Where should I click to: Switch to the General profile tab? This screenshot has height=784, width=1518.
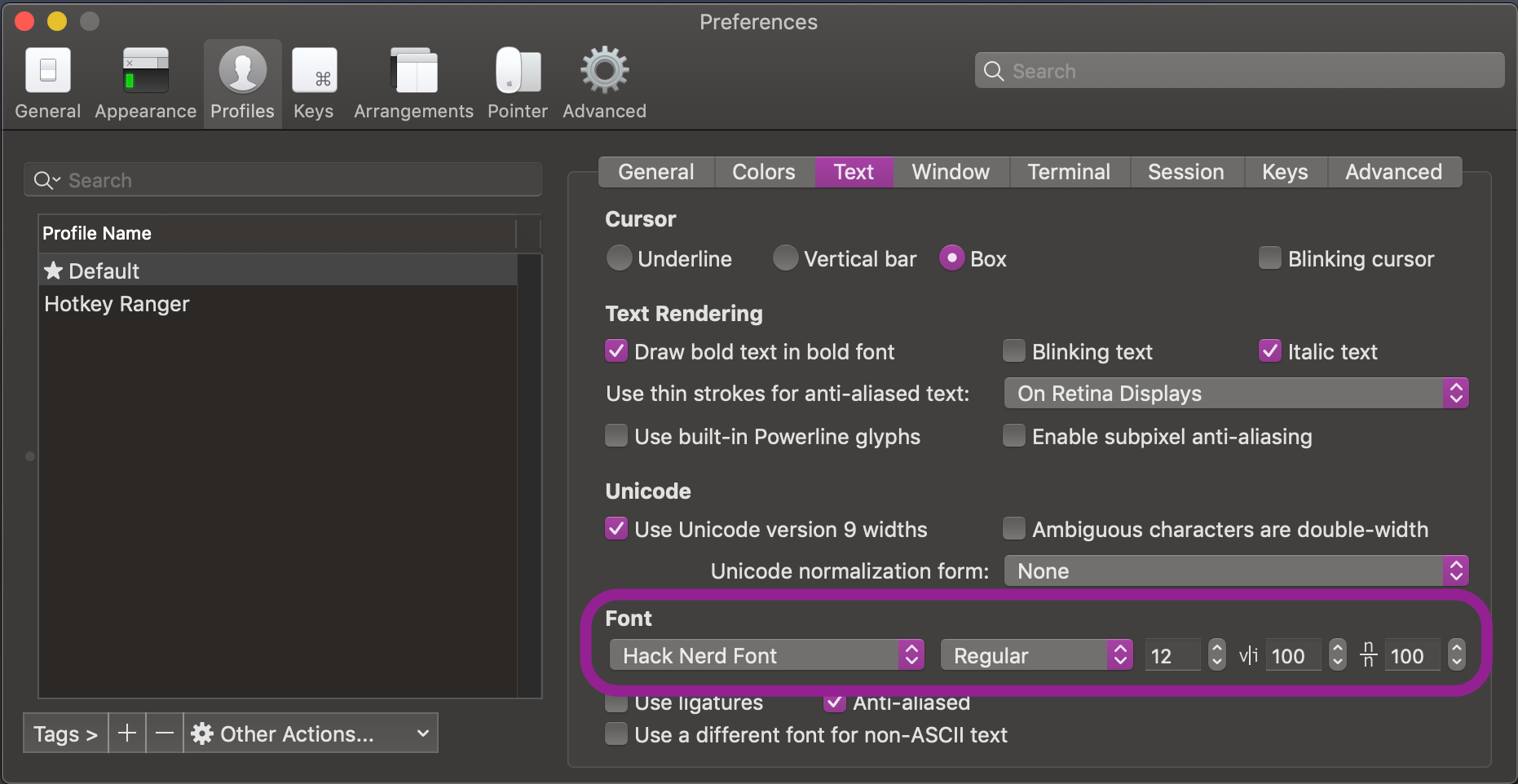656,172
